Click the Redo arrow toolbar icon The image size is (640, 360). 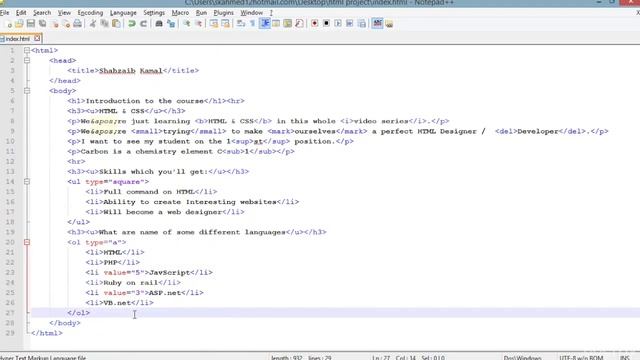(143, 24)
